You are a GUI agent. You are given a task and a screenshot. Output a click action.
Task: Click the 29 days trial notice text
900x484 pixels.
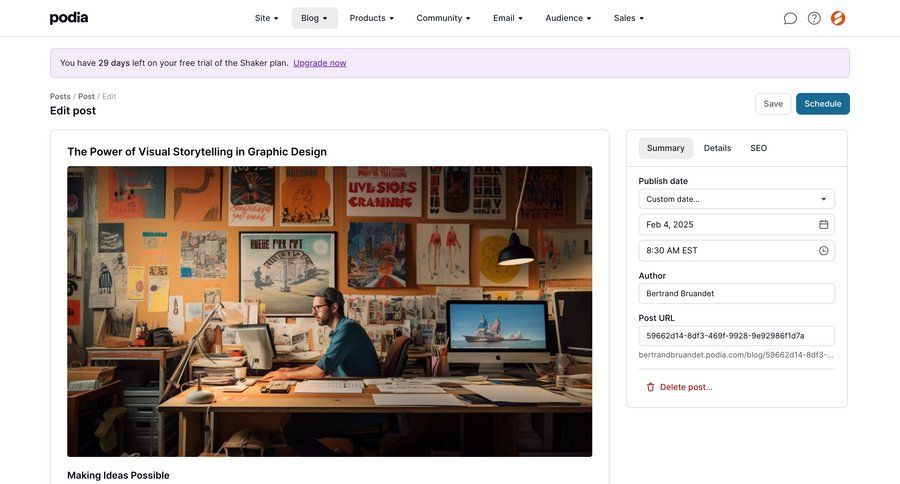[x=174, y=63]
